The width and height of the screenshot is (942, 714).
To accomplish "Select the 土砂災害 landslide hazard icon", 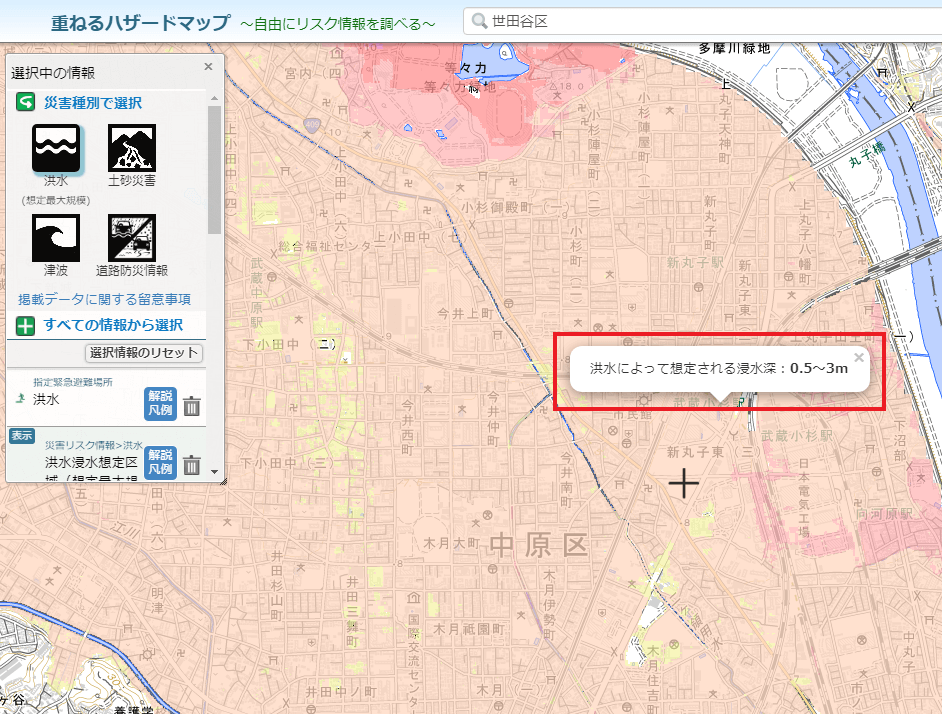I will click(132, 148).
